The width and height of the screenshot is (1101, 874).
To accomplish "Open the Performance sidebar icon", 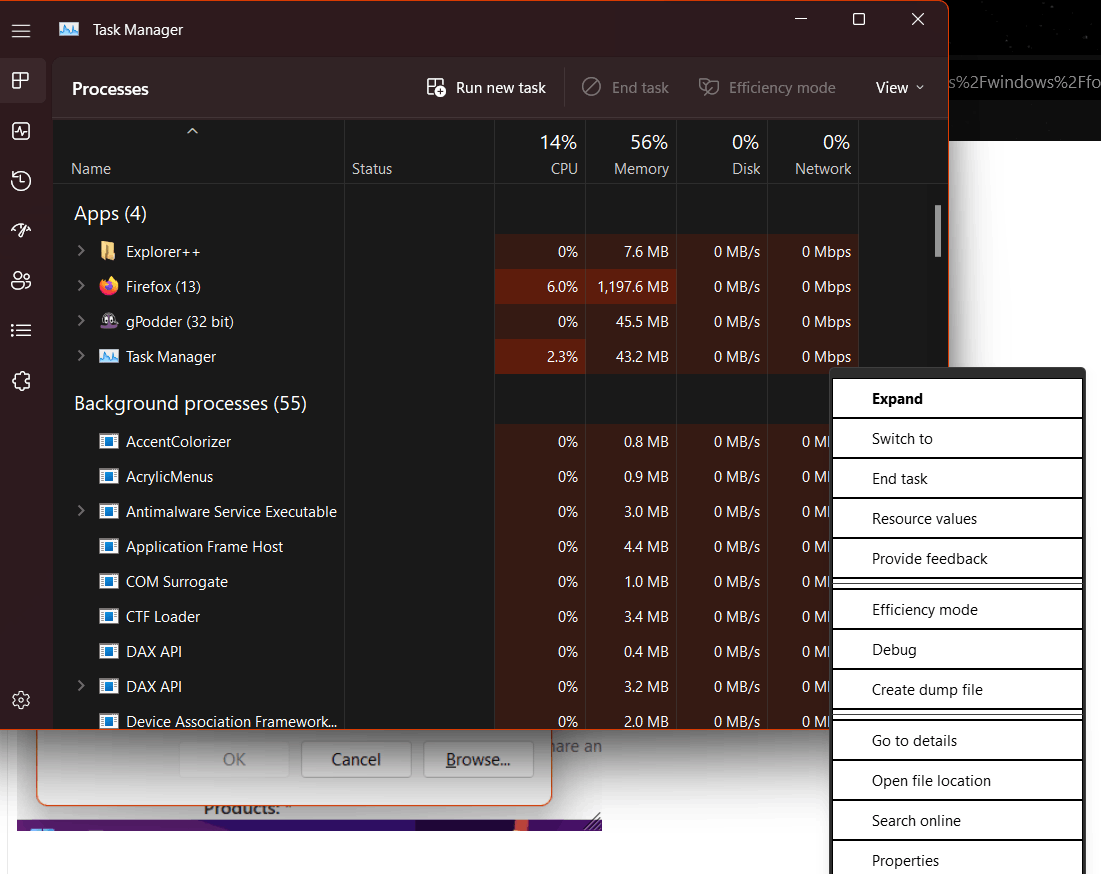I will pos(21,131).
